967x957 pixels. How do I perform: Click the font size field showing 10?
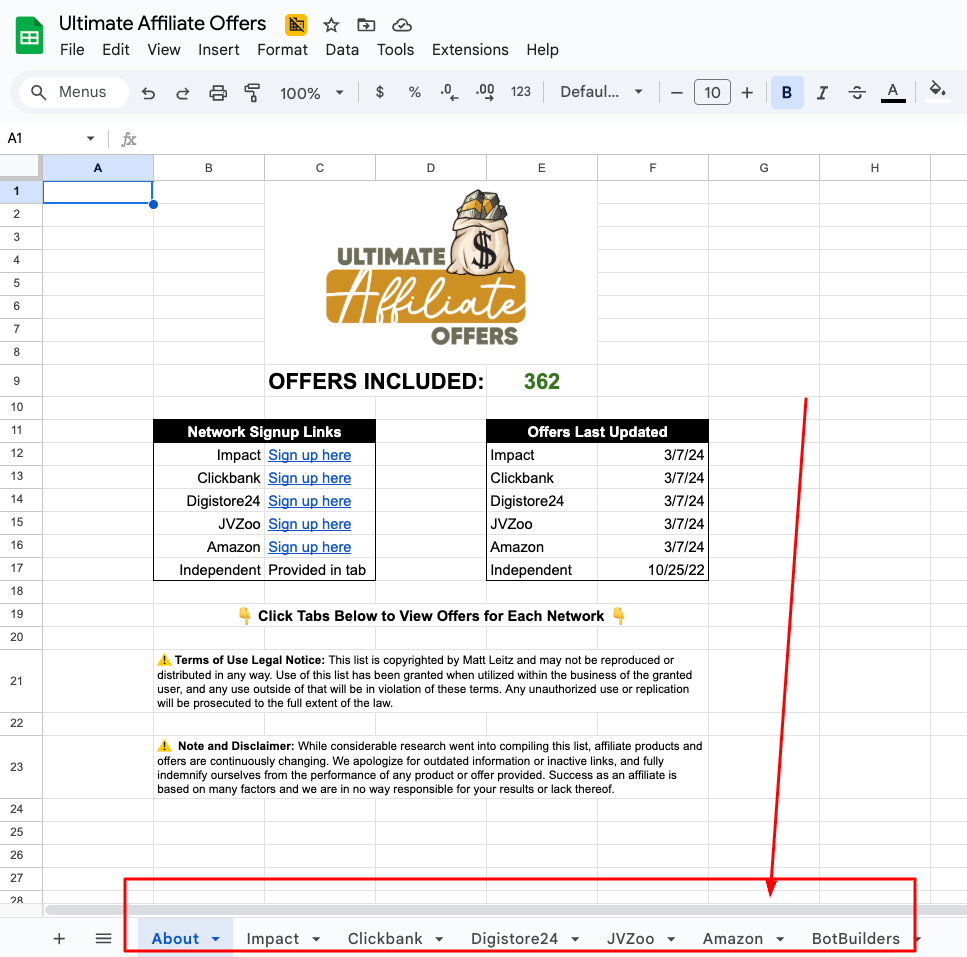712,92
